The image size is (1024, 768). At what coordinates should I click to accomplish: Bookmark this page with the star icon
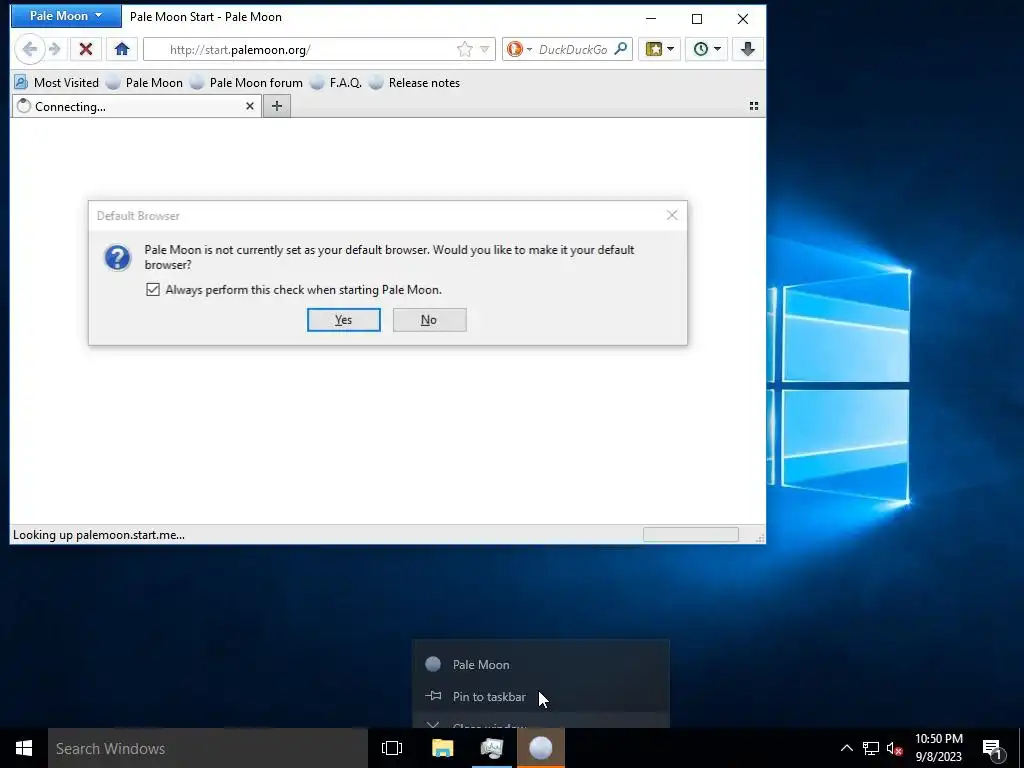tap(464, 50)
